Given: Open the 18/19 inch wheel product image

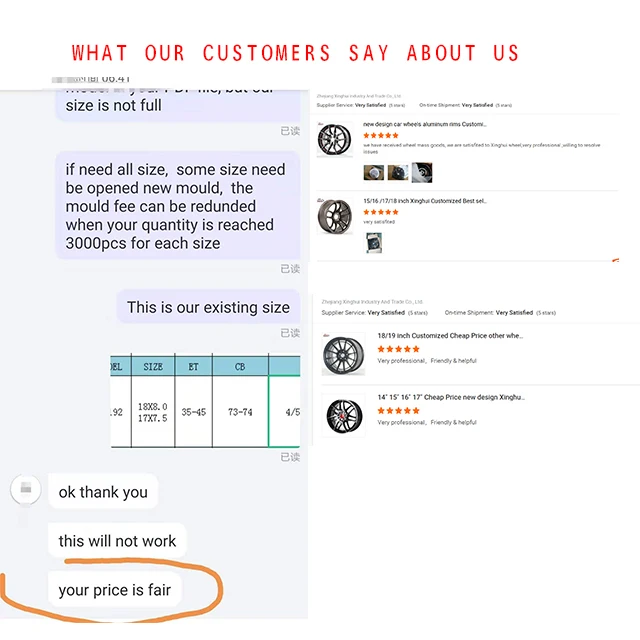Looking at the screenshot, I should pyautogui.click(x=343, y=355).
